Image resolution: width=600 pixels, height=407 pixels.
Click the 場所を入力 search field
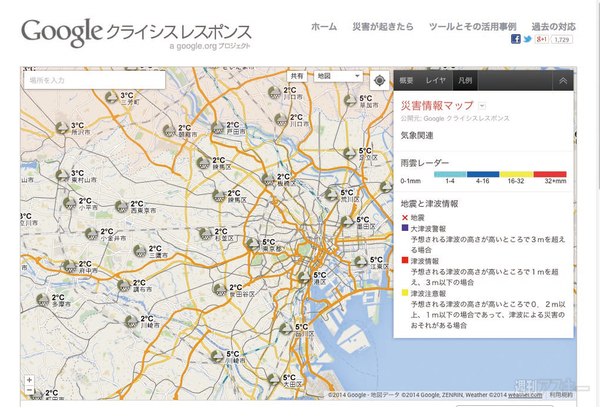[95, 80]
